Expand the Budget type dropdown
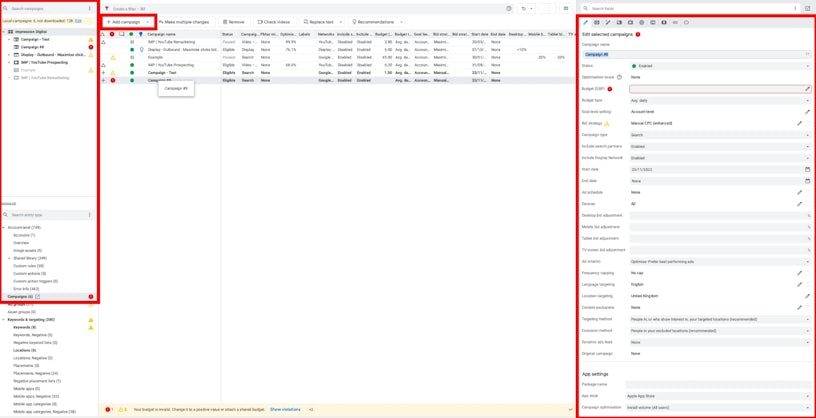Image resolution: width=816 pixels, height=418 pixels. [x=718, y=100]
